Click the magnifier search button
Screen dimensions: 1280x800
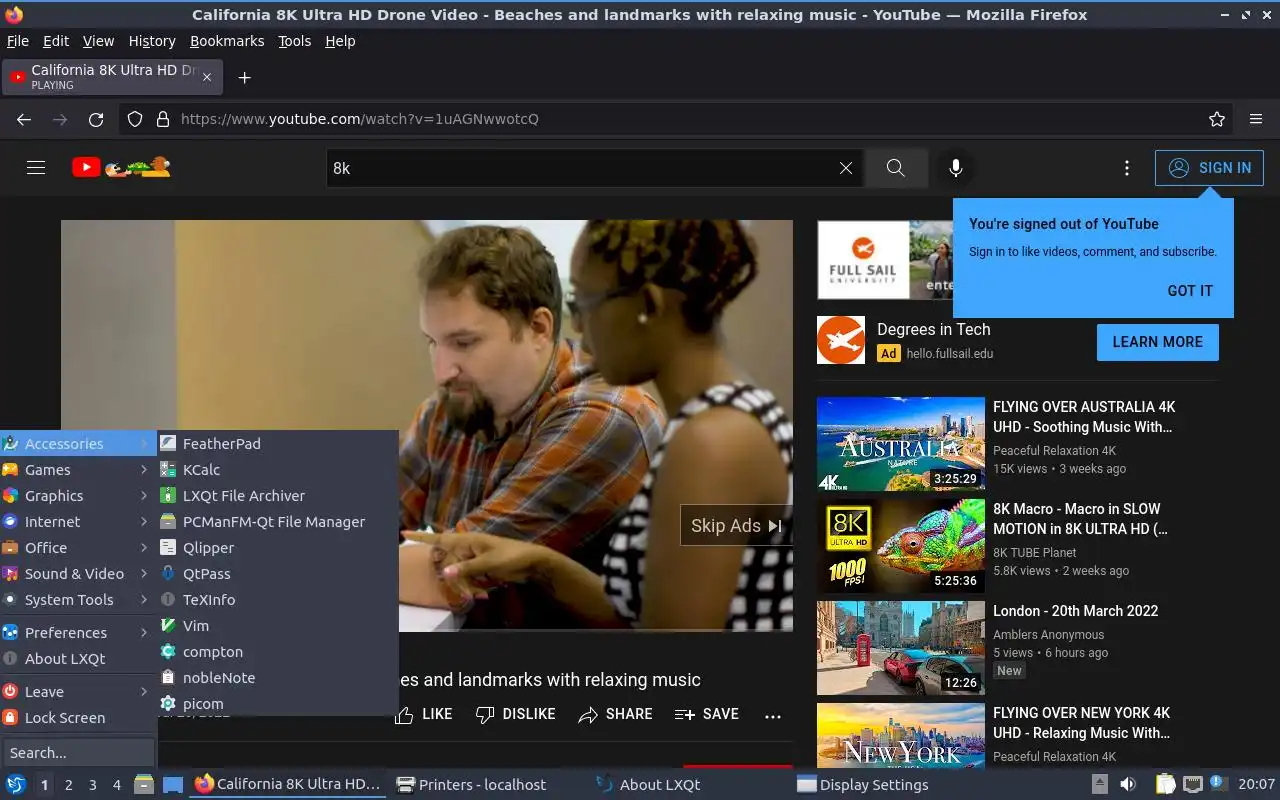click(x=896, y=168)
